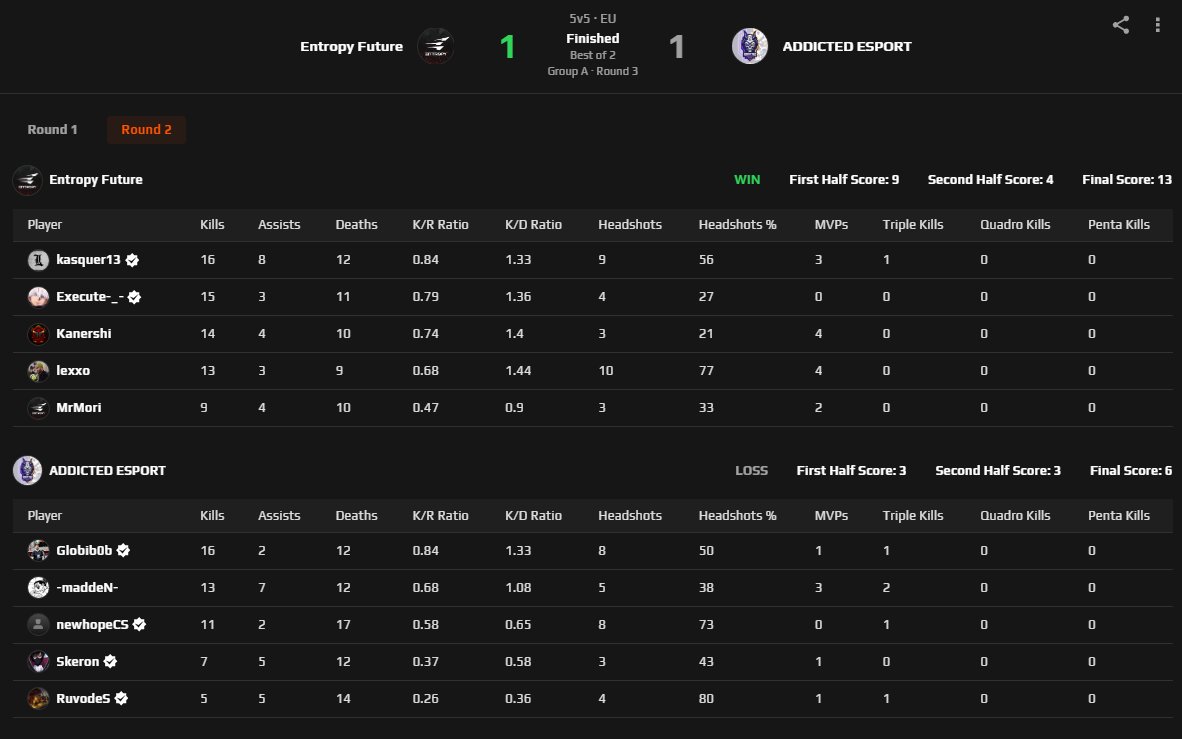Click the 'Finished' match status text
The image size is (1182, 739).
[x=593, y=38]
